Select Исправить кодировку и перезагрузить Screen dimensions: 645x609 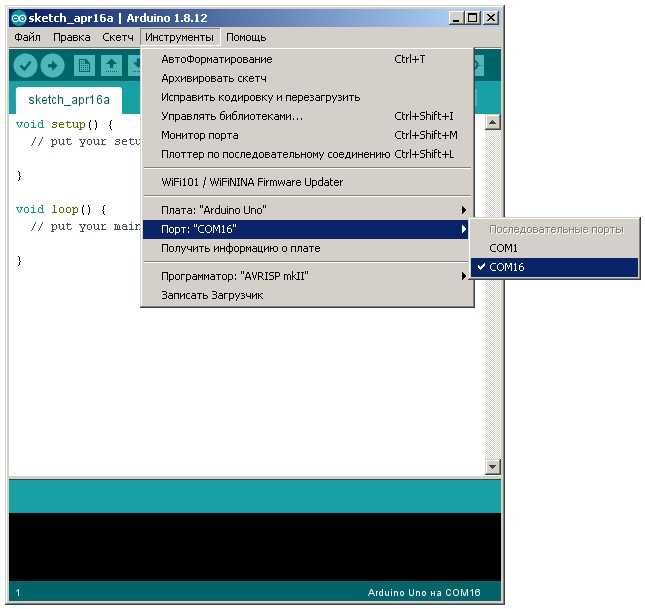(x=307, y=98)
